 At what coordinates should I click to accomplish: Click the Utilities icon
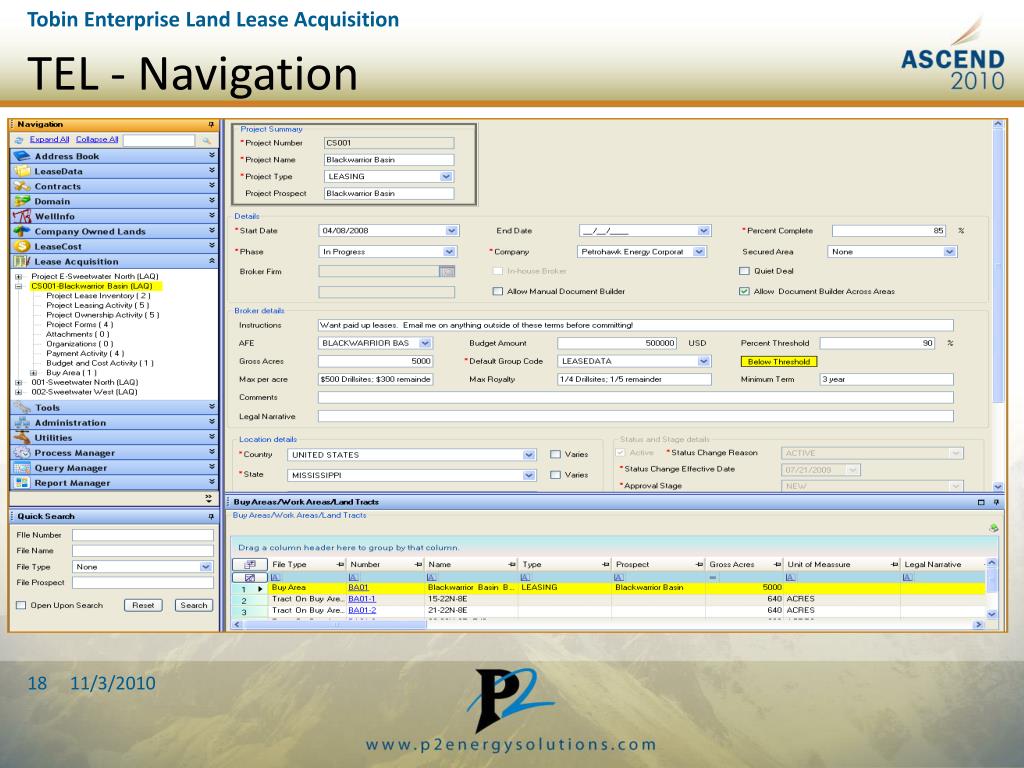22,438
